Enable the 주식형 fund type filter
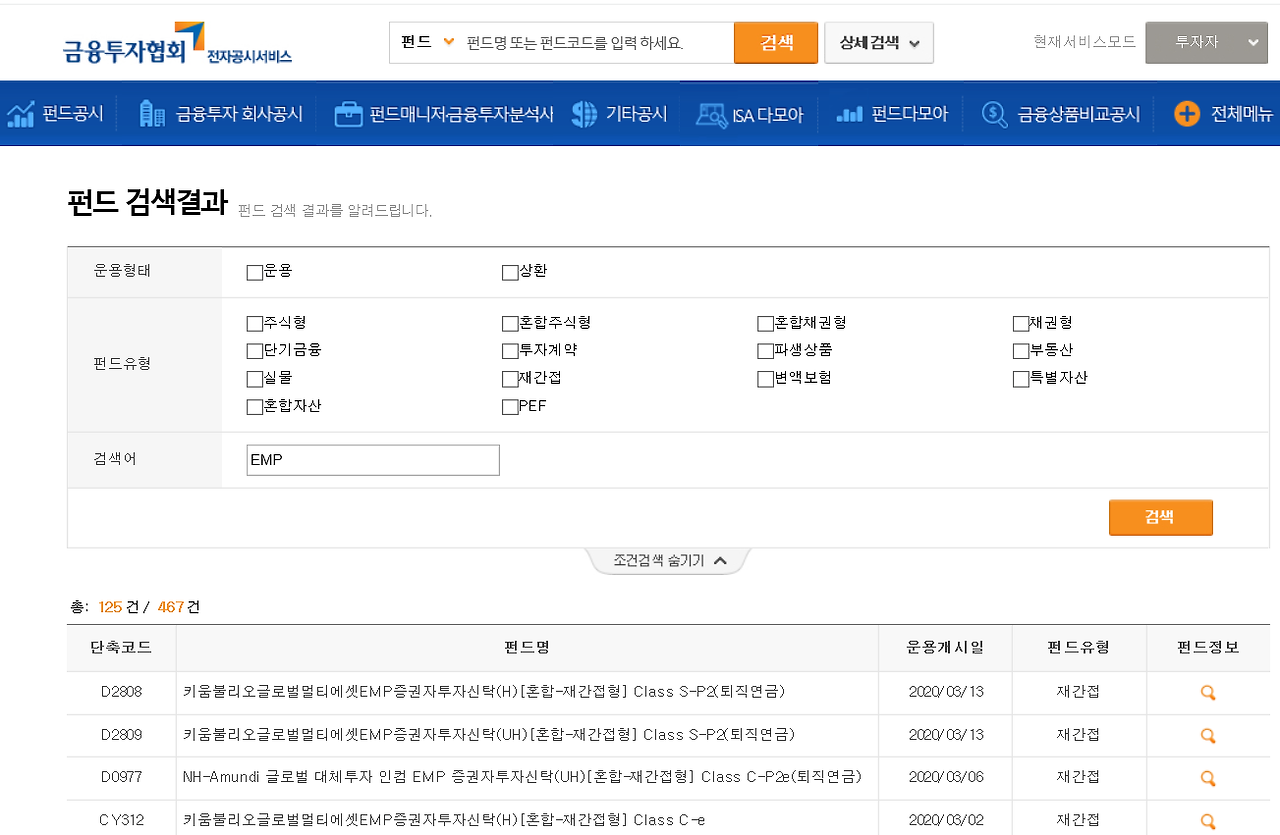The width and height of the screenshot is (1280, 835). pos(254,323)
